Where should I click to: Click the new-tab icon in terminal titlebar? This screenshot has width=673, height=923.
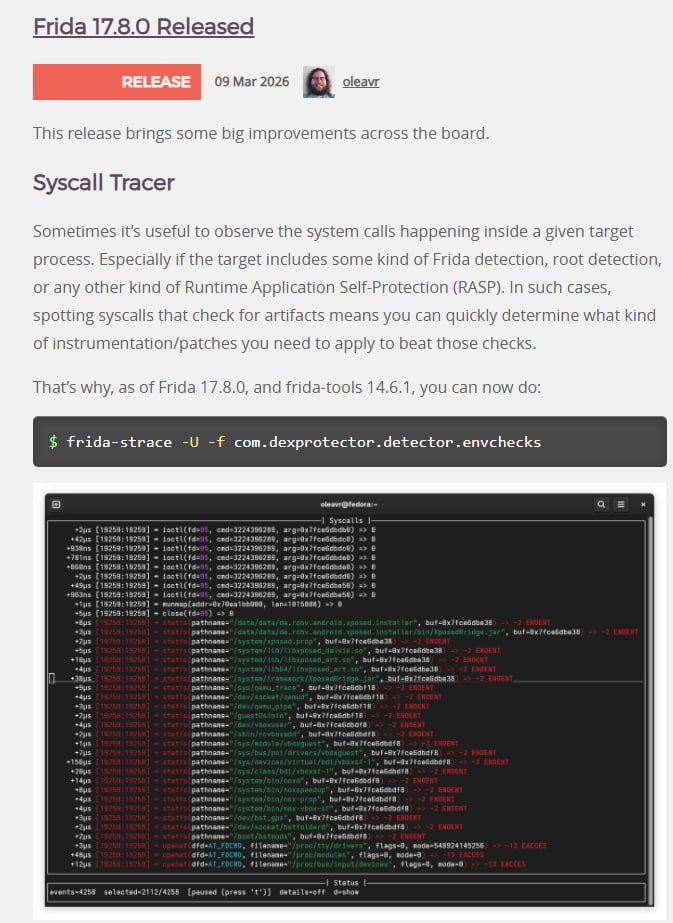[56, 504]
